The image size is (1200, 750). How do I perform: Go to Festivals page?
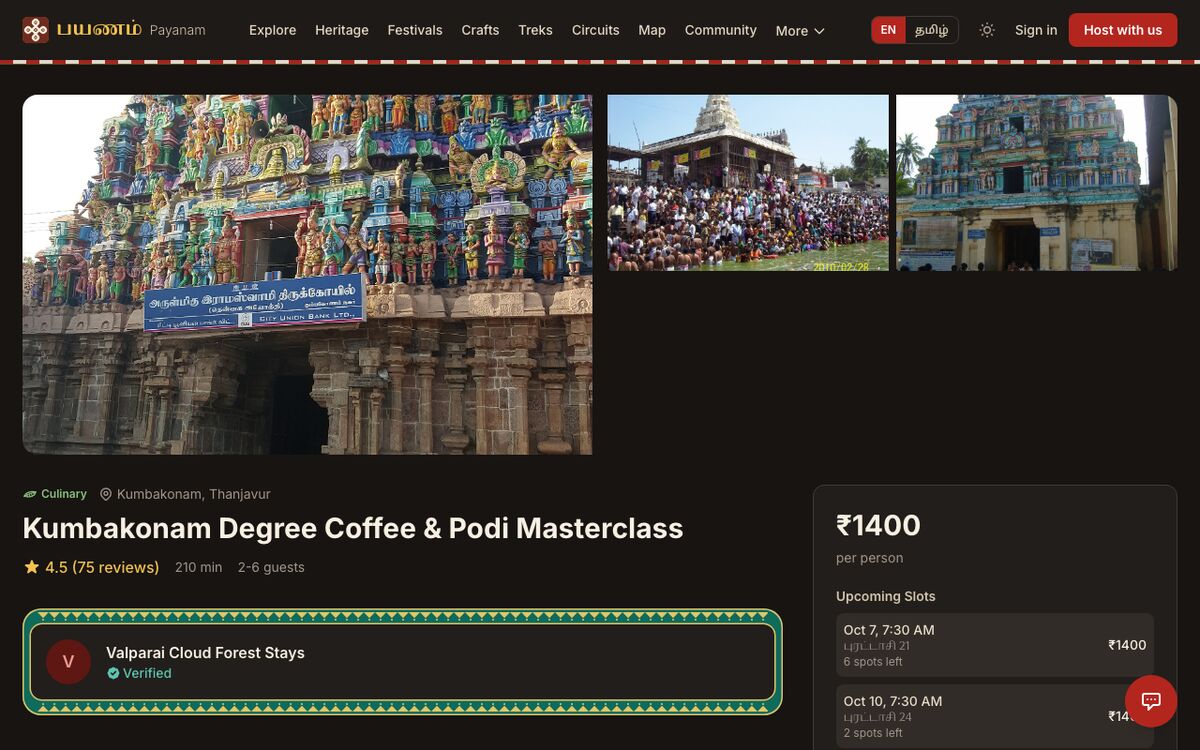[415, 30]
